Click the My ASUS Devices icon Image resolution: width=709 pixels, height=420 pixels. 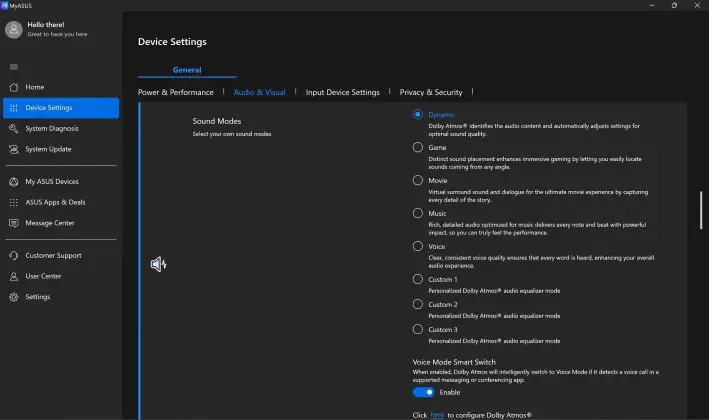tap(14, 182)
